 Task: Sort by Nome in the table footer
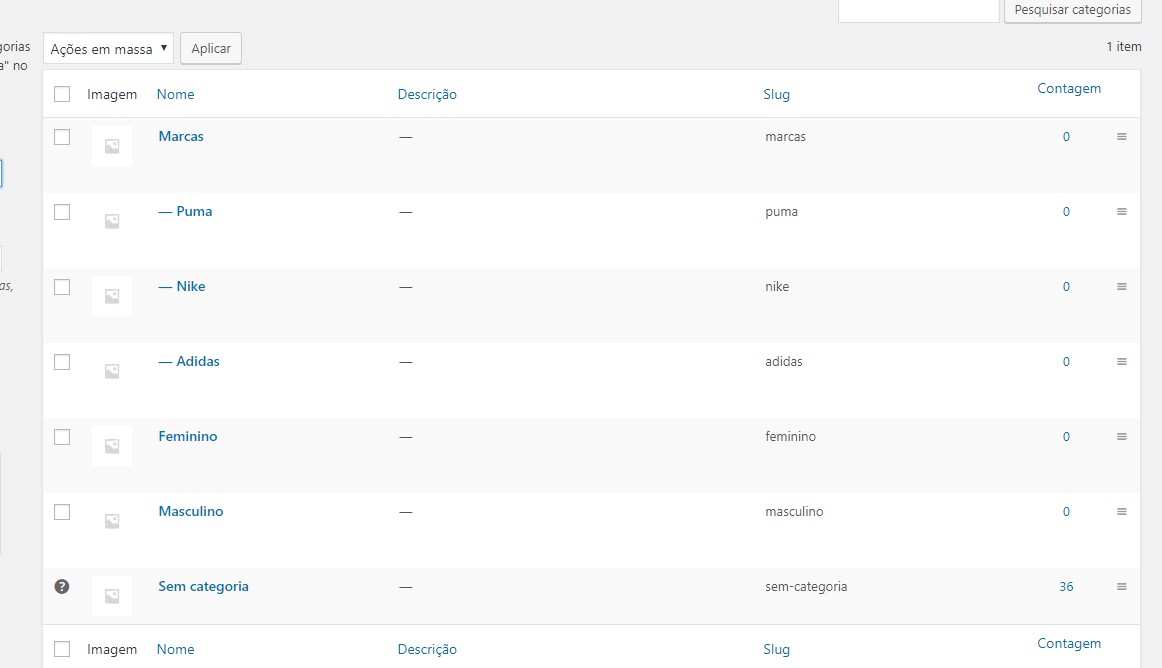pyautogui.click(x=176, y=649)
